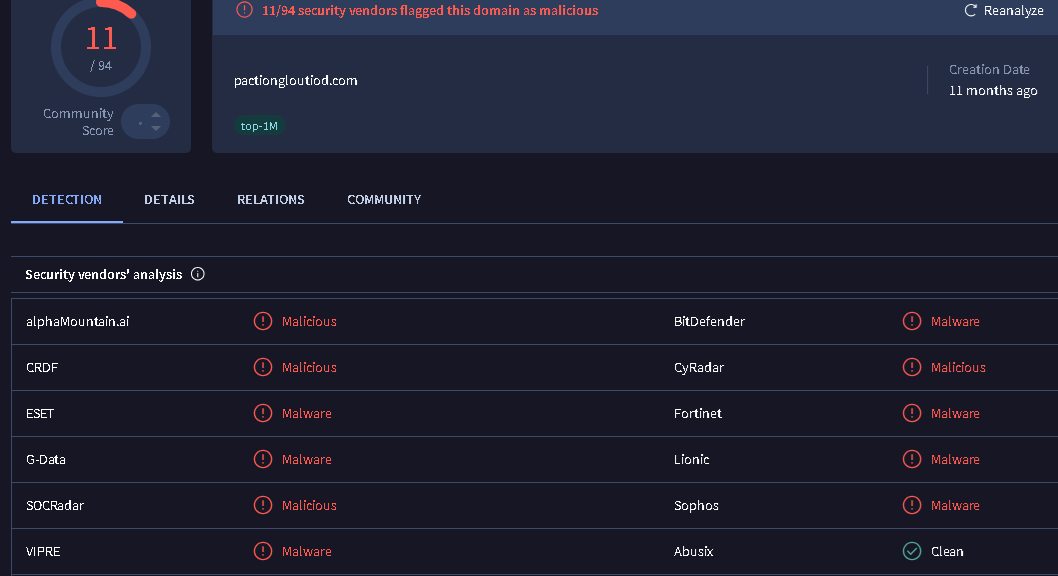Select the domain name paciongloutiod.com
The width and height of the screenshot is (1058, 576).
[x=294, y=80]
